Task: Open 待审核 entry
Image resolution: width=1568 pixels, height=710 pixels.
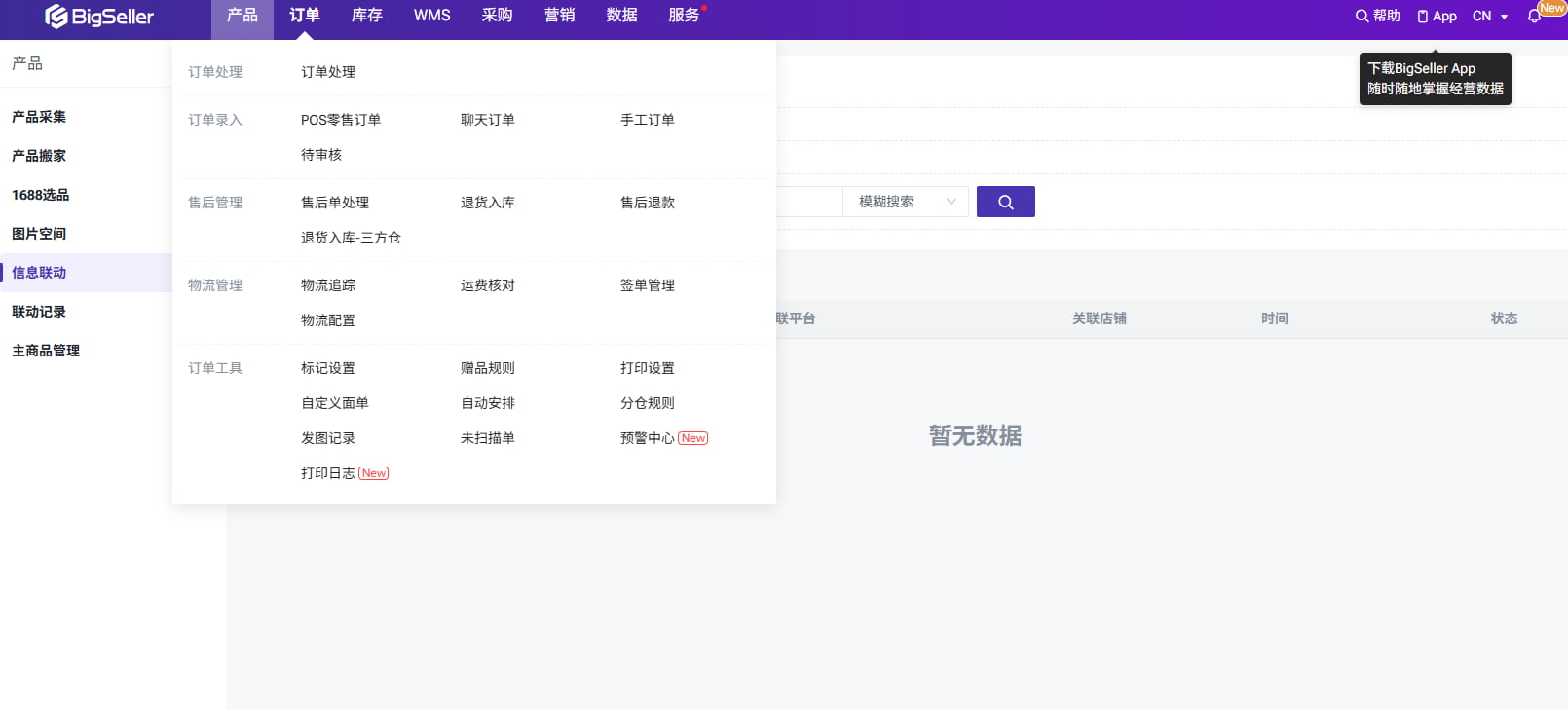Action: point(321,155)
